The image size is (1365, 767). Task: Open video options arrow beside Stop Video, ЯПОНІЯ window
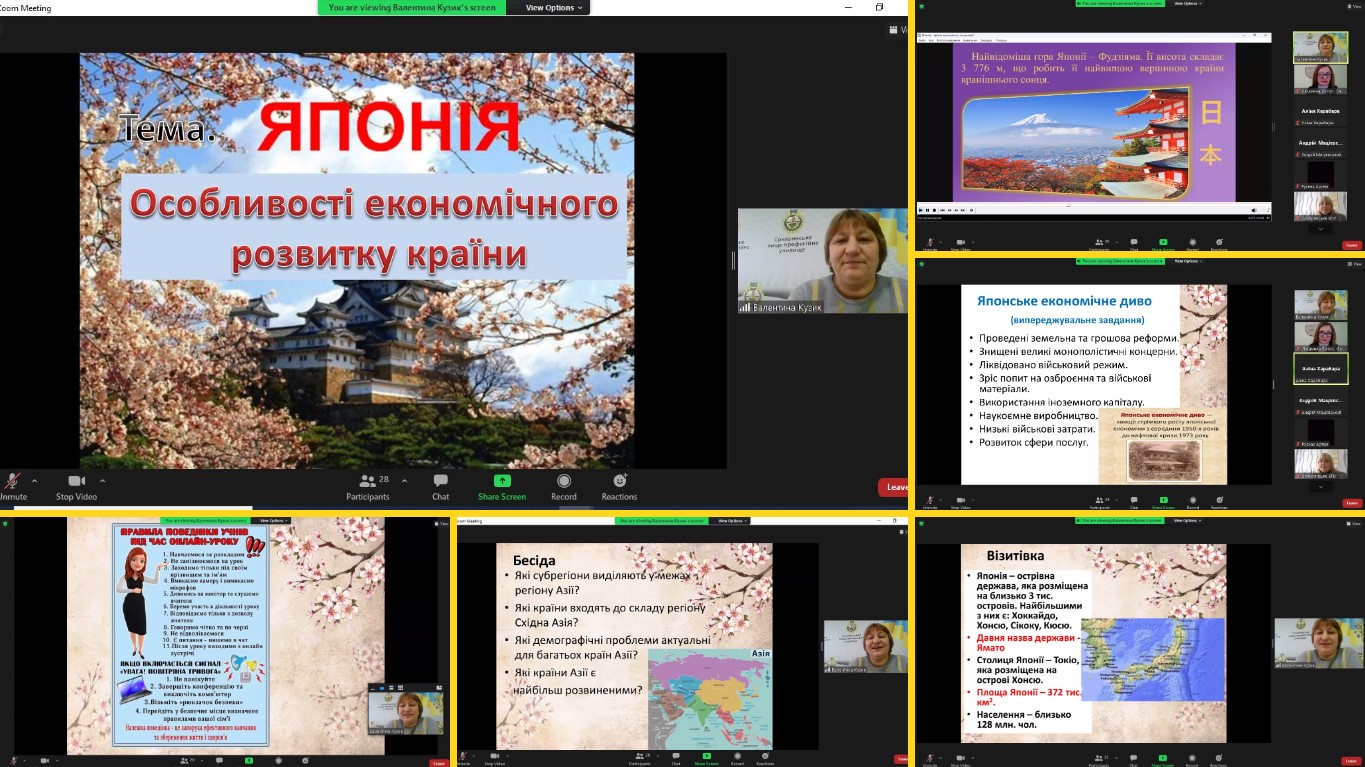[102, 480]
